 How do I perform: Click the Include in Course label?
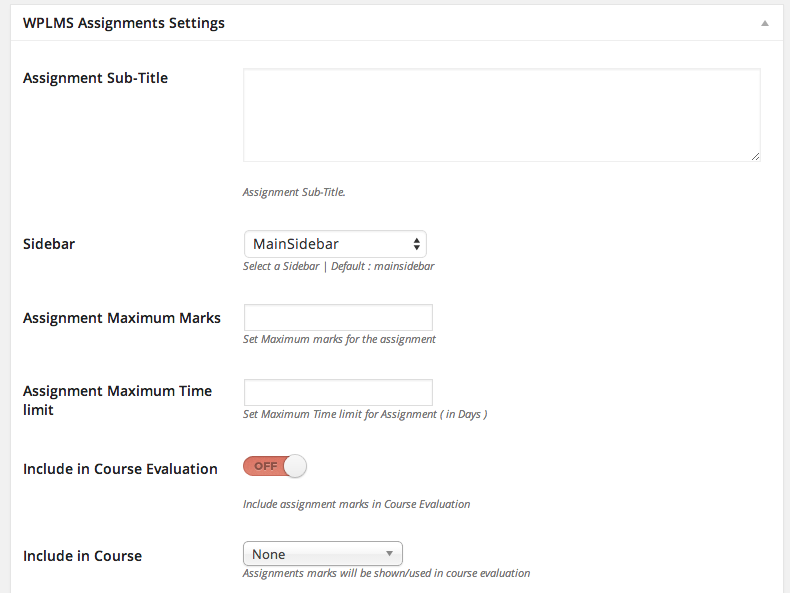point(83,556)
